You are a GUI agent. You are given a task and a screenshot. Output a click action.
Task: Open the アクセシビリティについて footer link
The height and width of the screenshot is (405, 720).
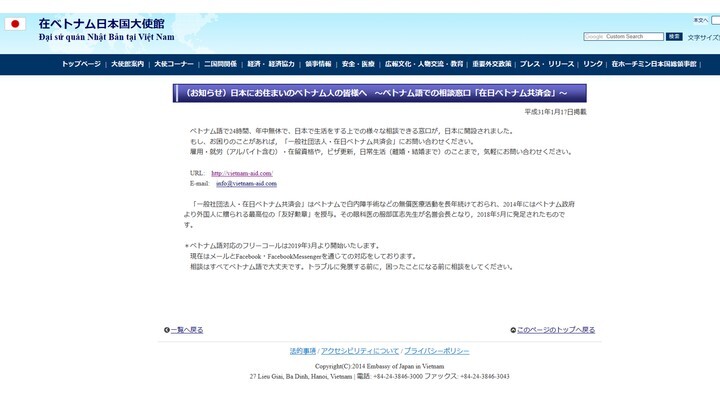360,351
